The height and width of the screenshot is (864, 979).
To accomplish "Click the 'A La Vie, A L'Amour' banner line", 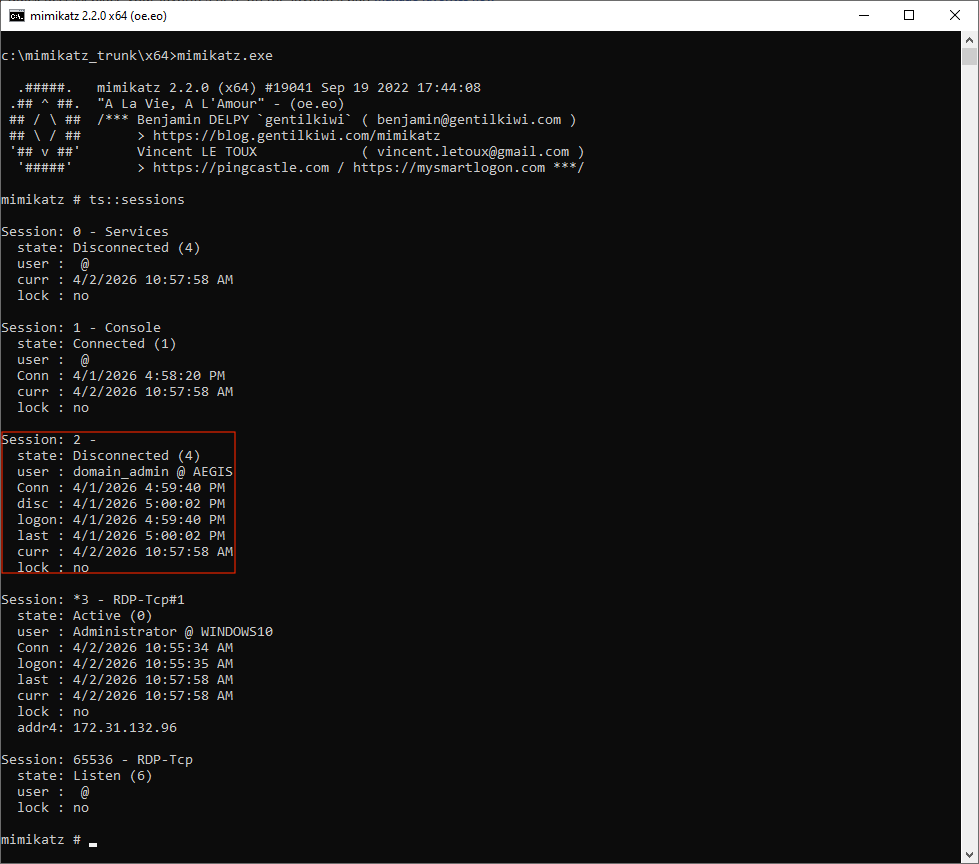I will coord(220,104).
